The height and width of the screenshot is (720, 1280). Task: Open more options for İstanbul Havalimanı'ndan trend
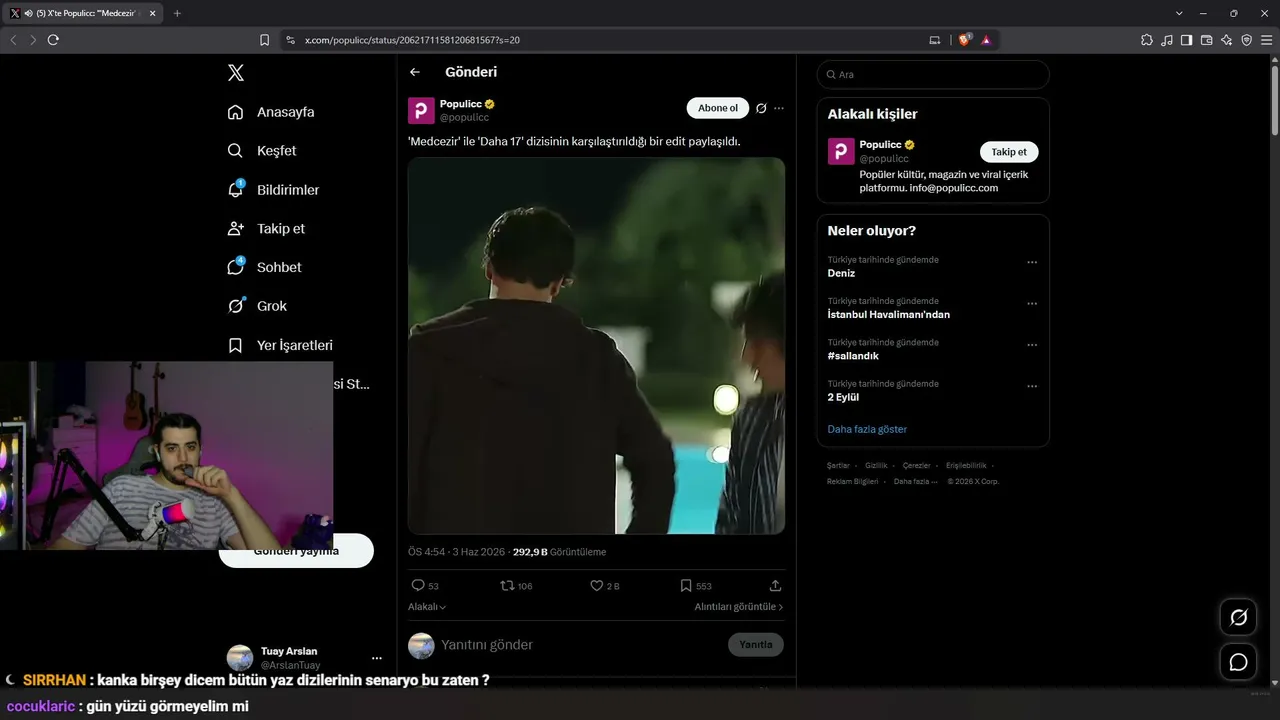(1032, 304)
